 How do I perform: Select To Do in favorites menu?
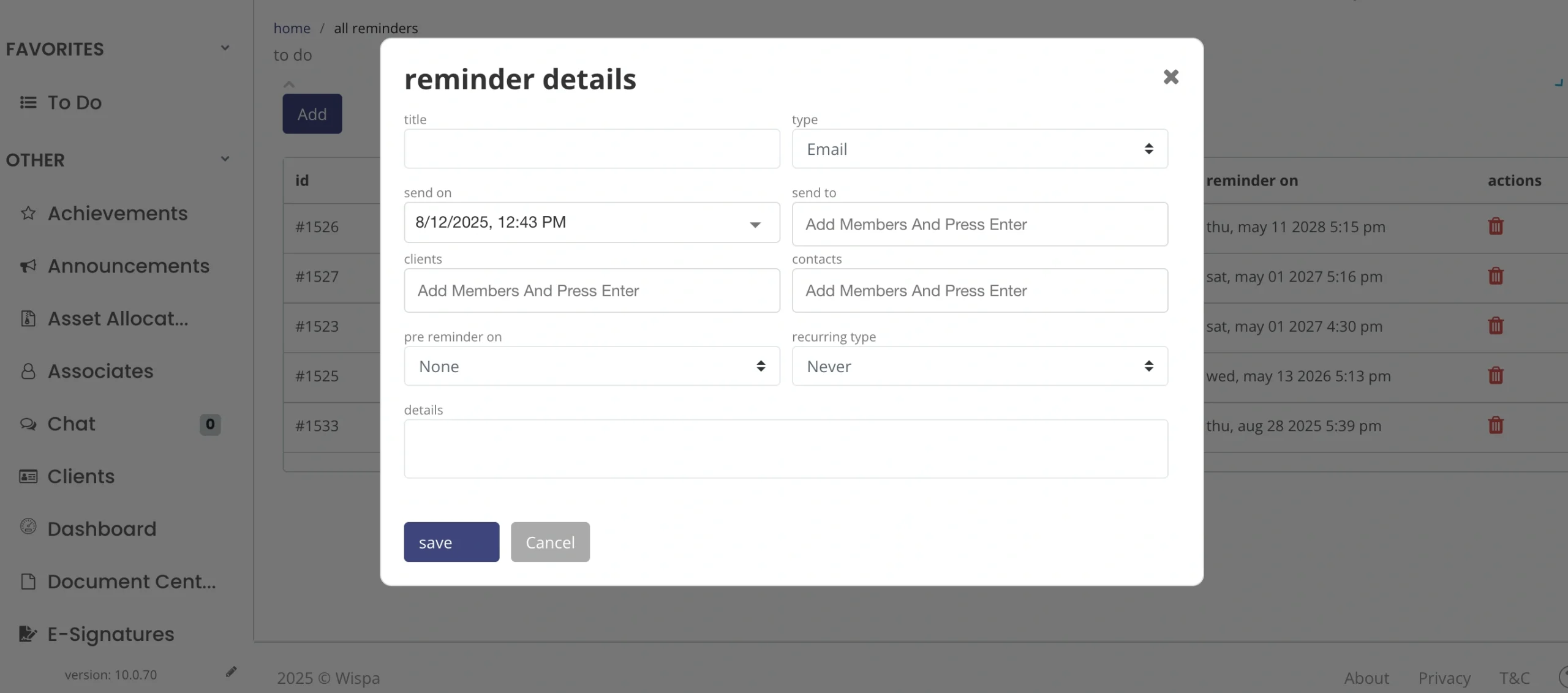click(74, 102)
